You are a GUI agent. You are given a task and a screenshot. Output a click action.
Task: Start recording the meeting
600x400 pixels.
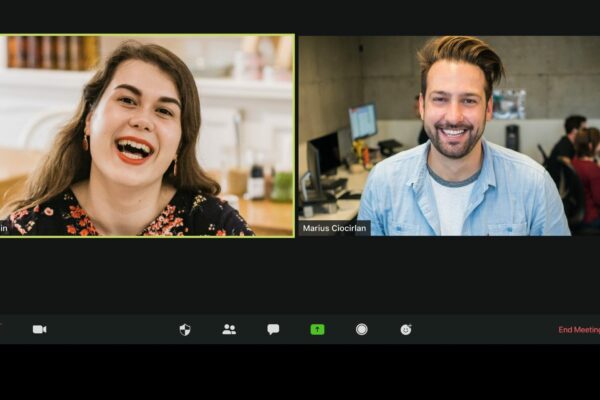pyautogui.click(x=361, y=329)
